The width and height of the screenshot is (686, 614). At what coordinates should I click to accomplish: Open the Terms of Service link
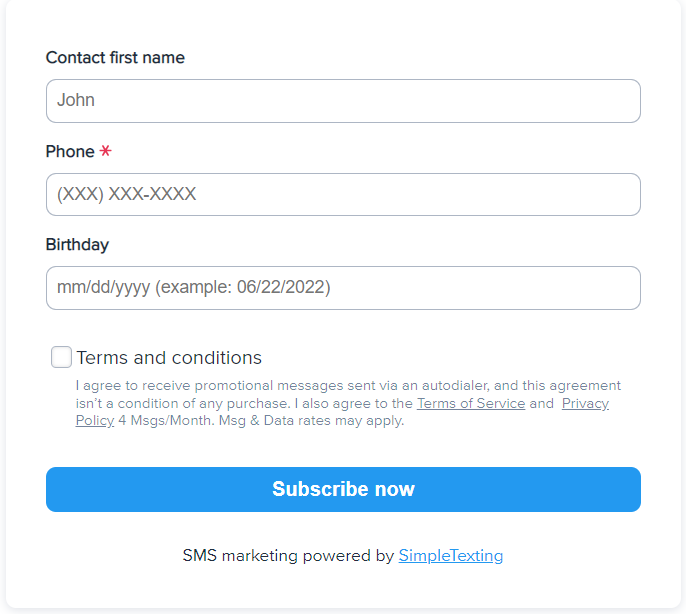(x=470, y=403)
